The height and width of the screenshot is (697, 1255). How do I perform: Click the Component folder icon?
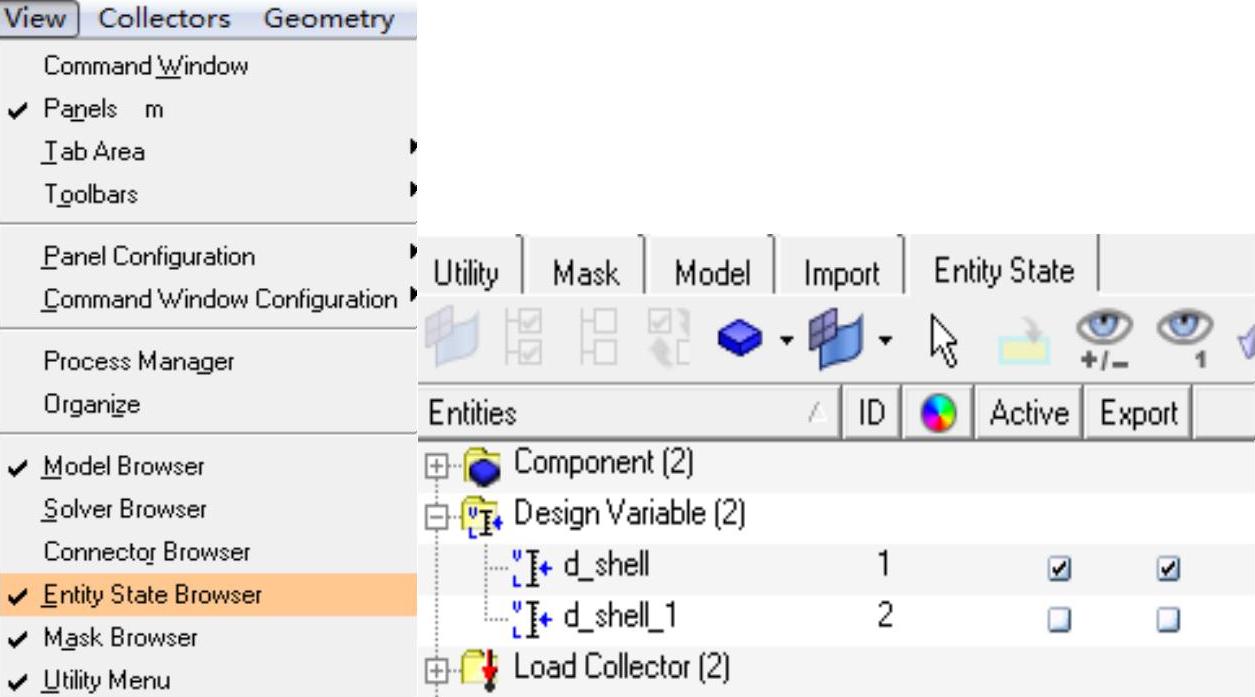tap(485, 464)
